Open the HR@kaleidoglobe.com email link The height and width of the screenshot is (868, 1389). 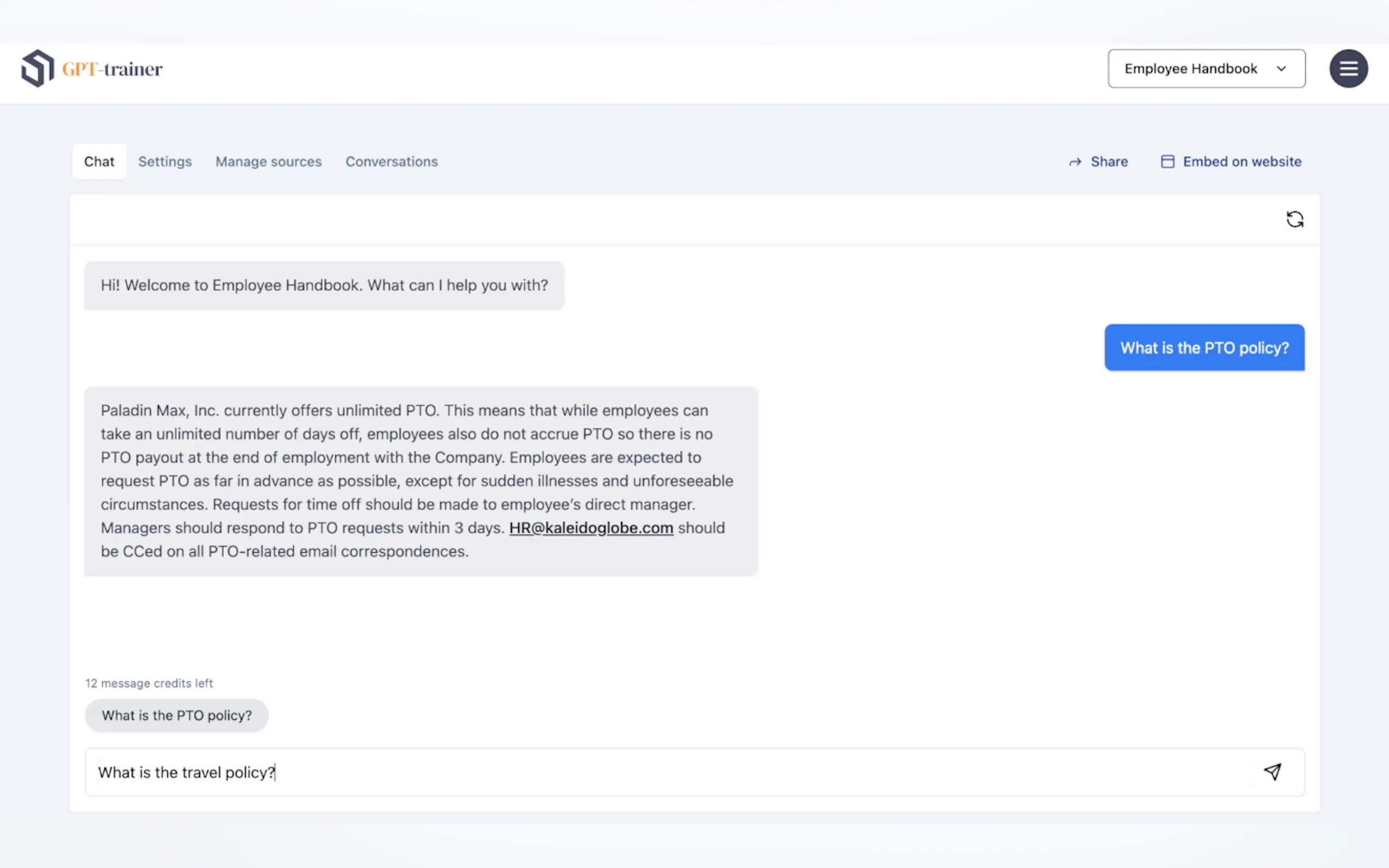591,527
